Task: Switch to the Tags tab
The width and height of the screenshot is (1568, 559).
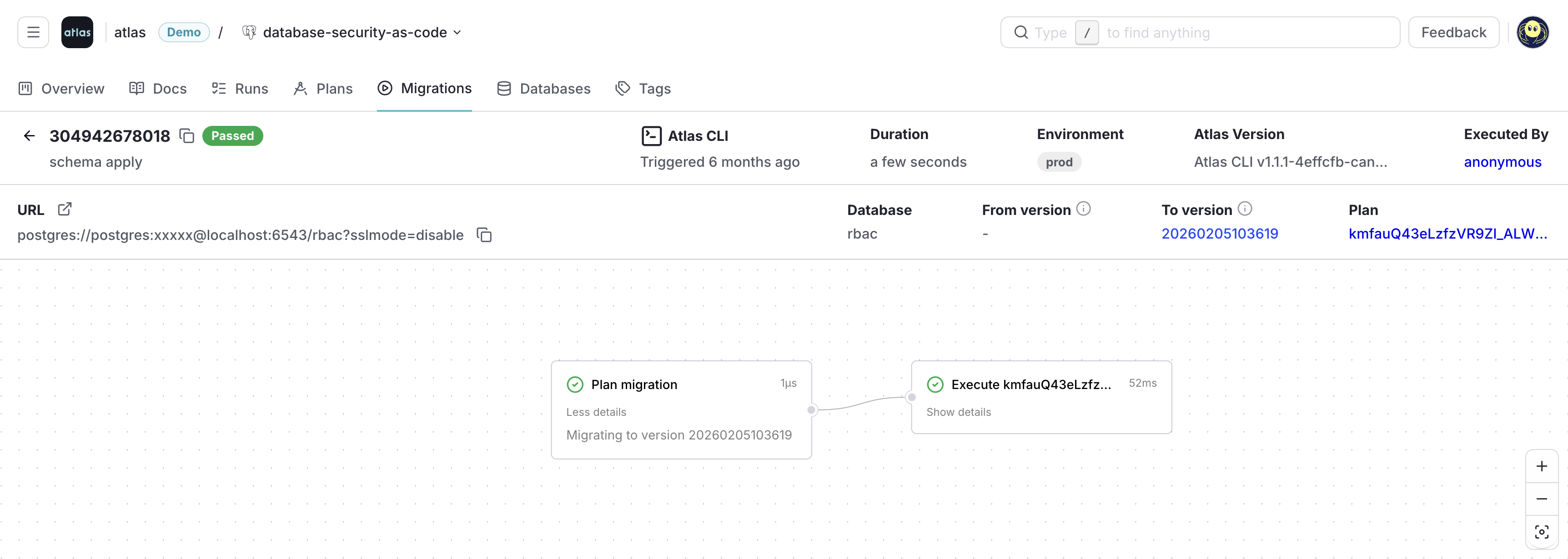Action: [643, 89]
